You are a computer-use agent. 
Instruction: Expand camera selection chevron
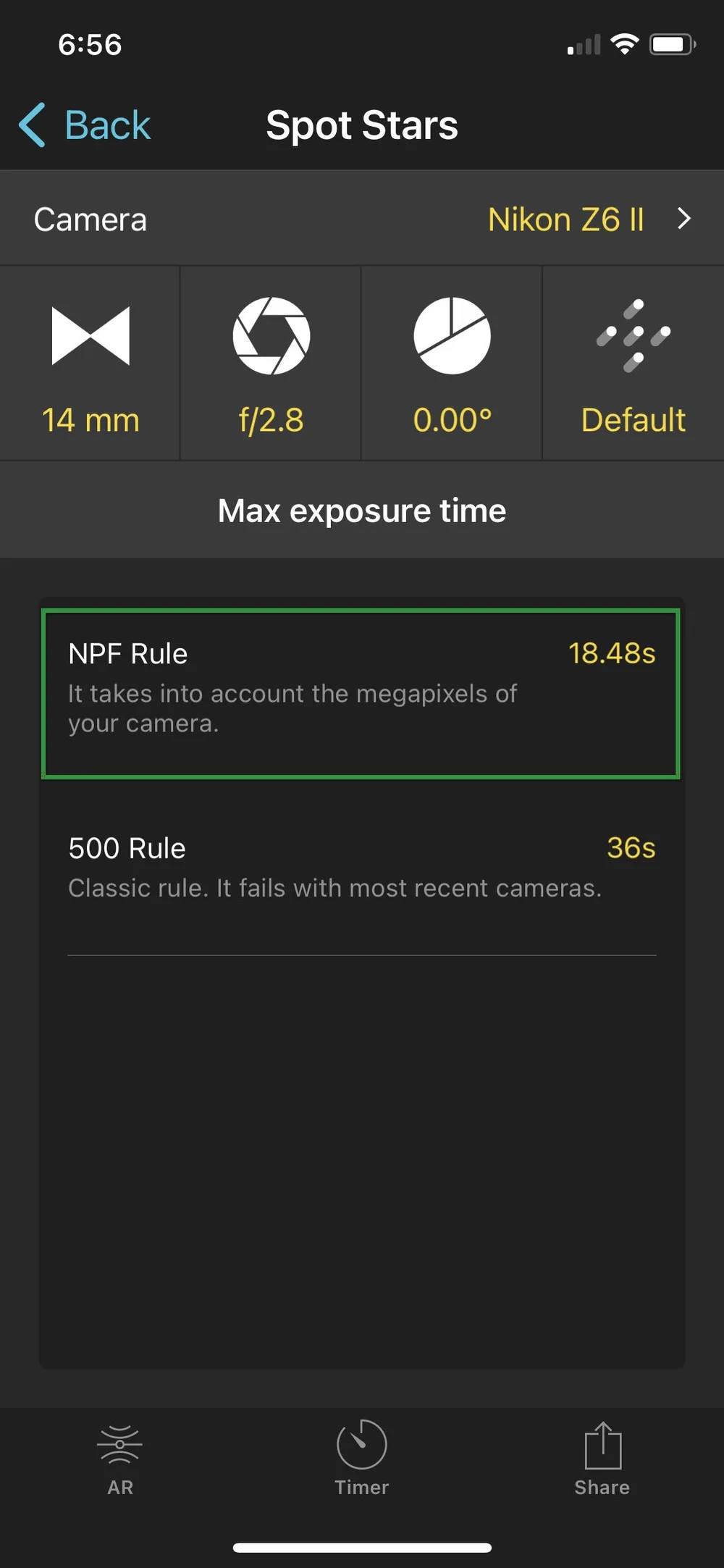pyautogui.click(x=684, y=219)
